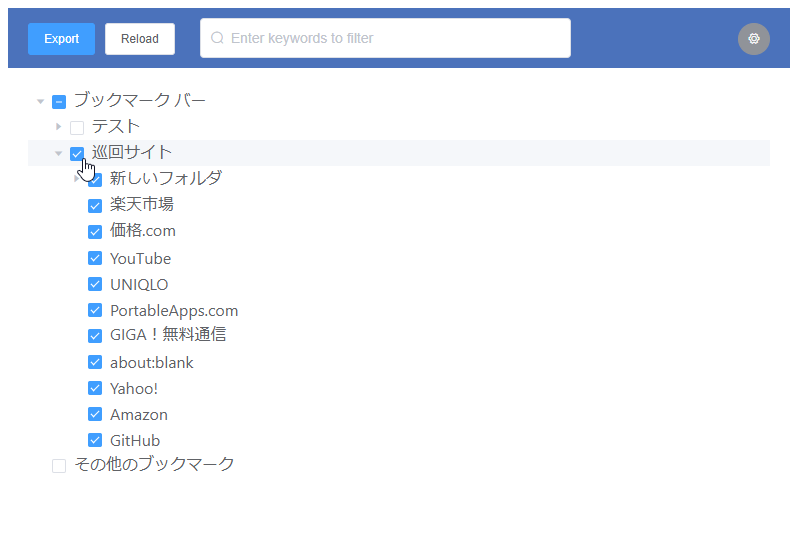Uncheck the 新しいフォルダ checkbox

click(95, 179)
